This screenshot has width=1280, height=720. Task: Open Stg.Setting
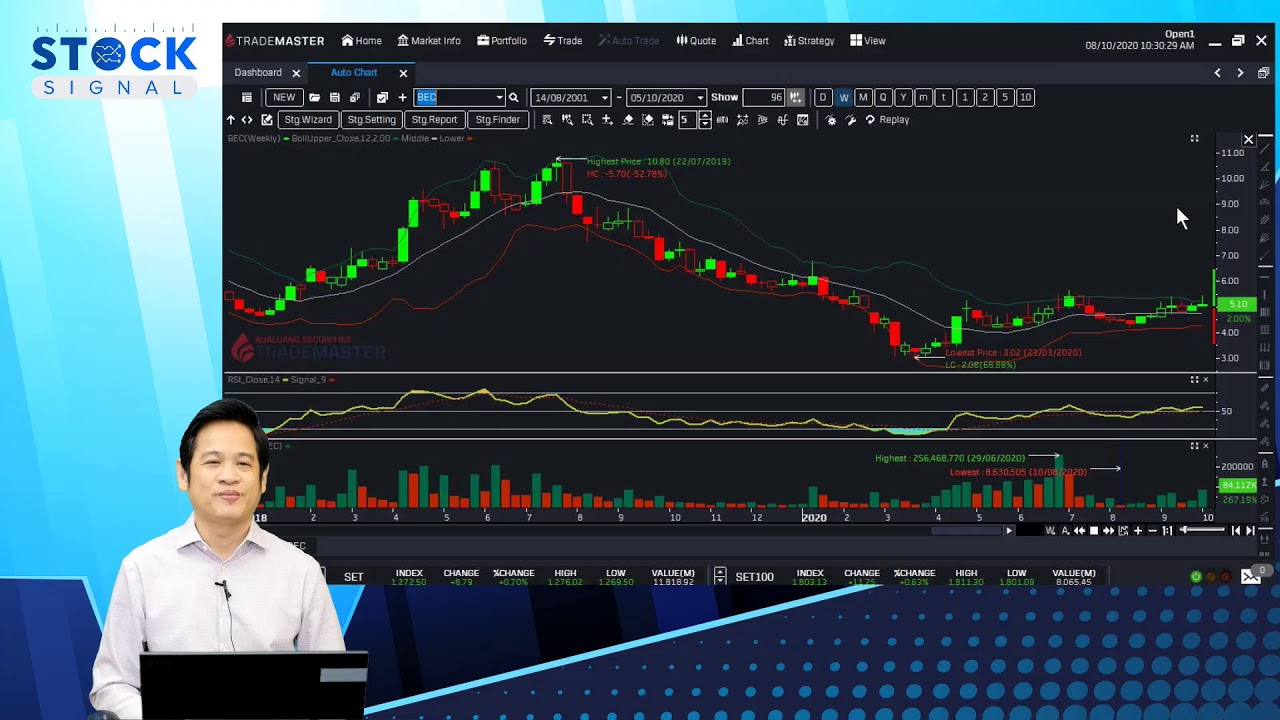tap(371, 119)
